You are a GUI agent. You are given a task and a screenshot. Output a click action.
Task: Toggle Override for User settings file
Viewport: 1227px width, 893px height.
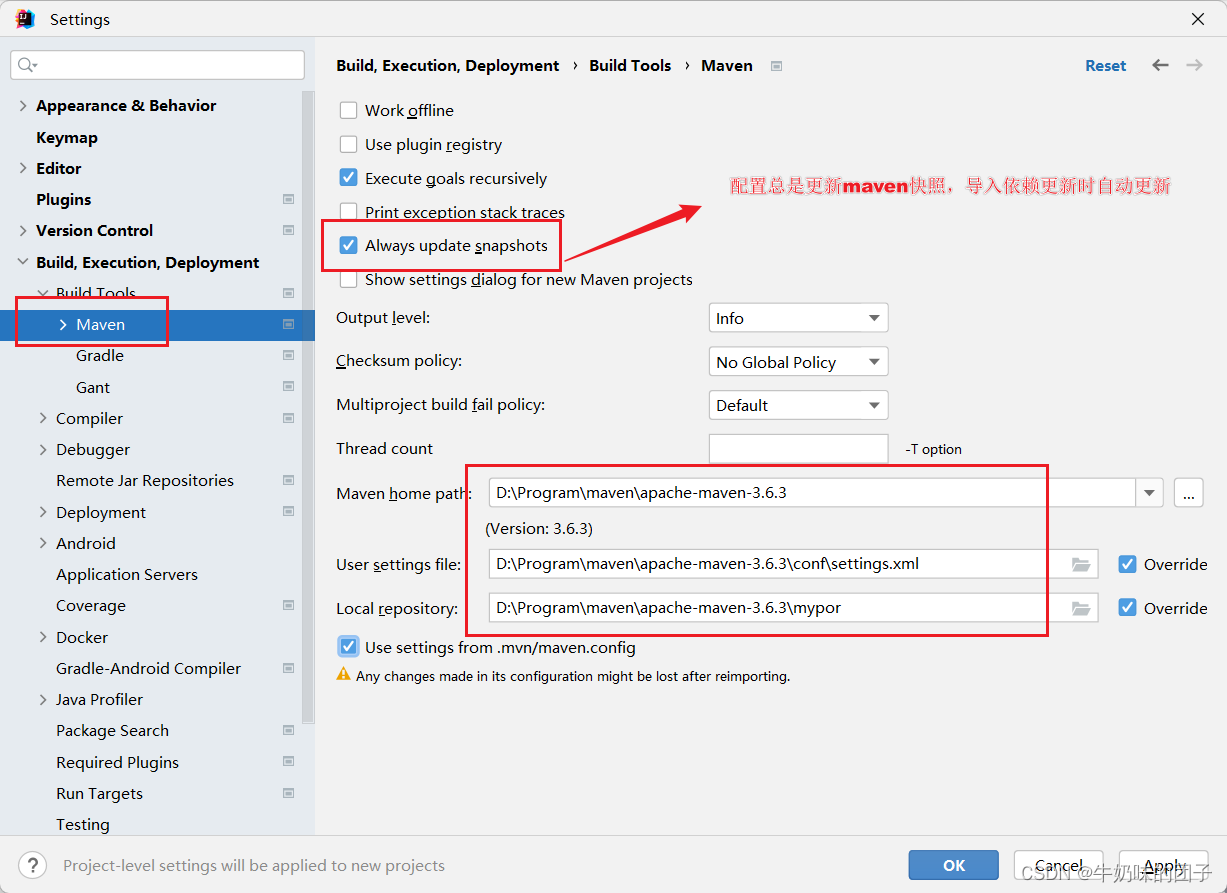[x=1127, y=564]
